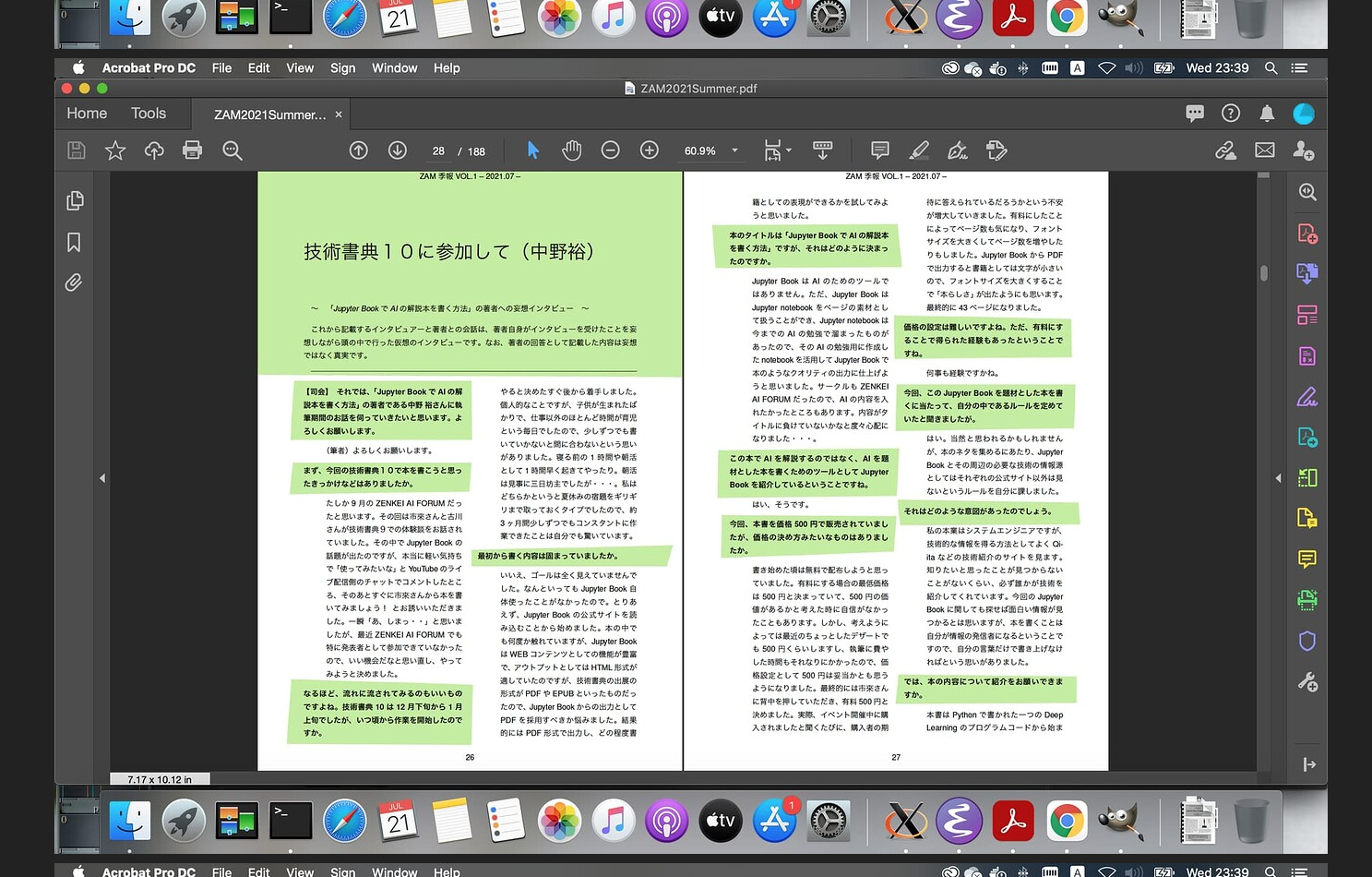Image resolution: width=1372 pixels, height=877 pixels.
Task: Click the vertical scrollbar thumb
Action: pos(1264,273)
